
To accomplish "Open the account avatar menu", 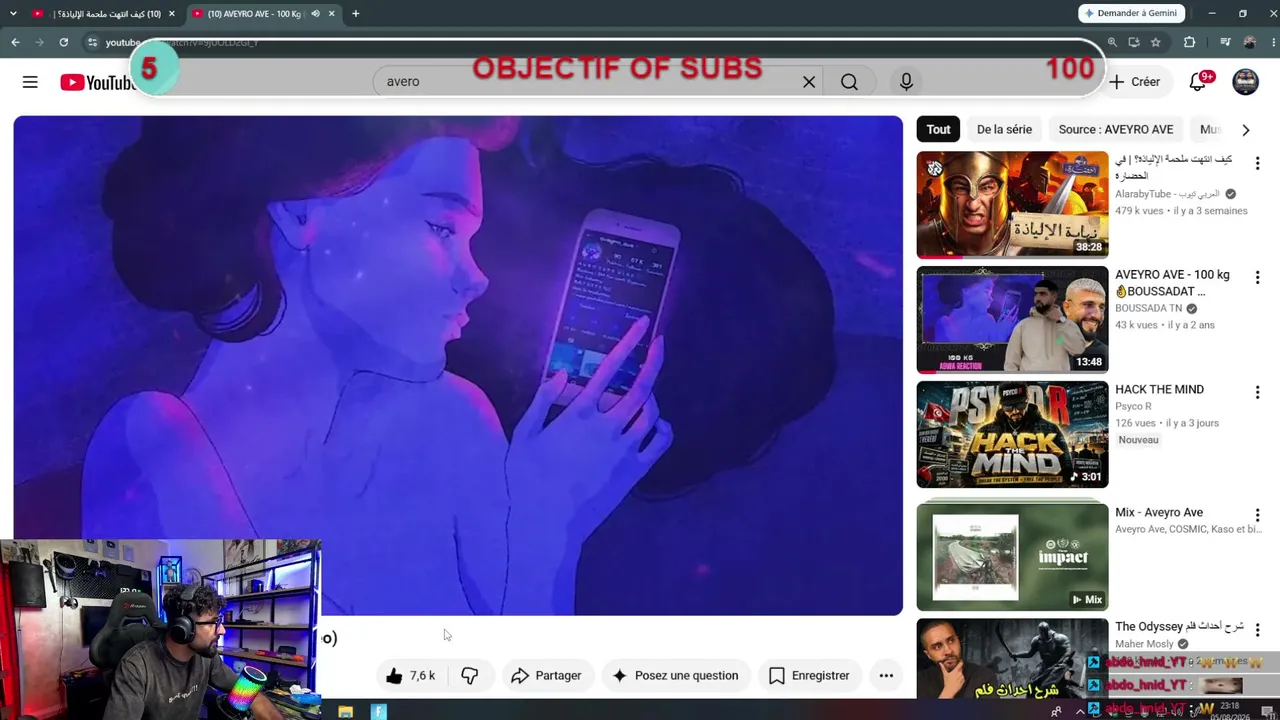I will [1245, 82].
